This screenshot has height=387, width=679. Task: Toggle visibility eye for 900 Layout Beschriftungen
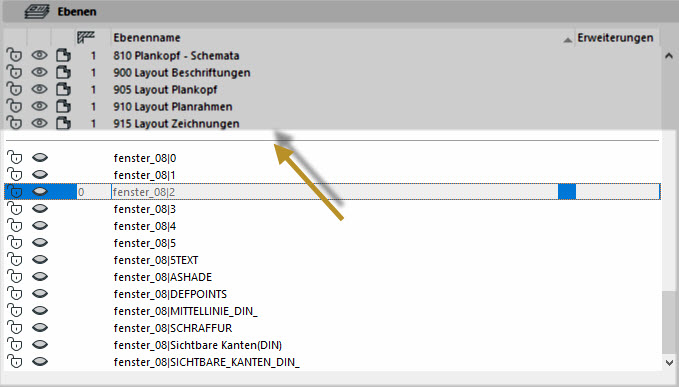coord(39,72)
